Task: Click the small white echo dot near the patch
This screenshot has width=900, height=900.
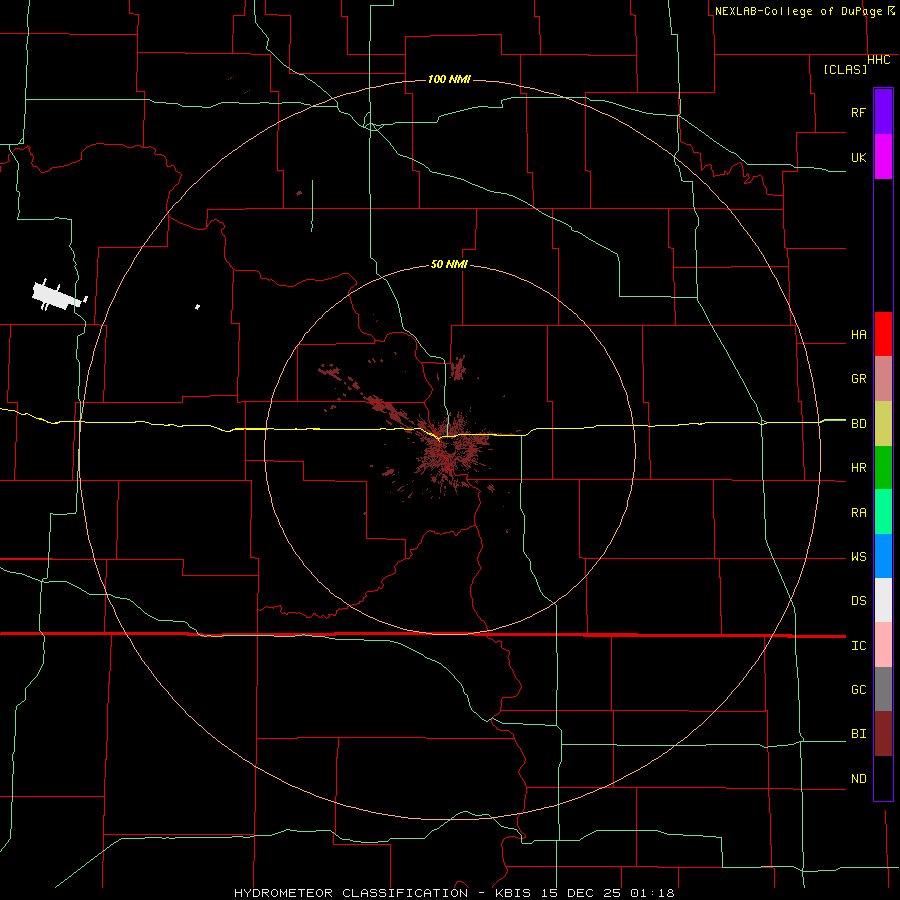Action: click(x=197, y=307)
